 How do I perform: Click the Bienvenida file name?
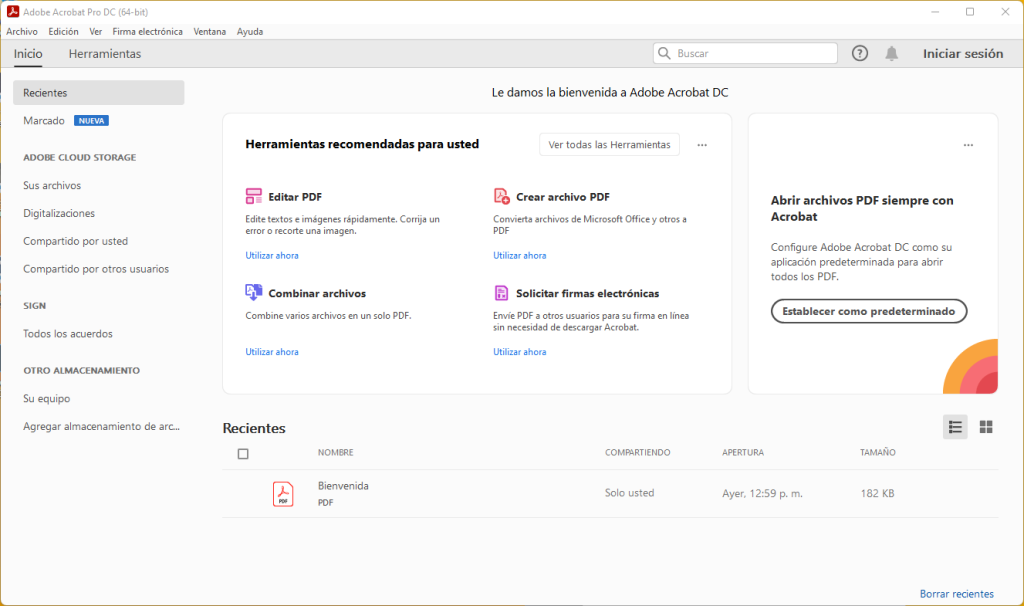343,486
